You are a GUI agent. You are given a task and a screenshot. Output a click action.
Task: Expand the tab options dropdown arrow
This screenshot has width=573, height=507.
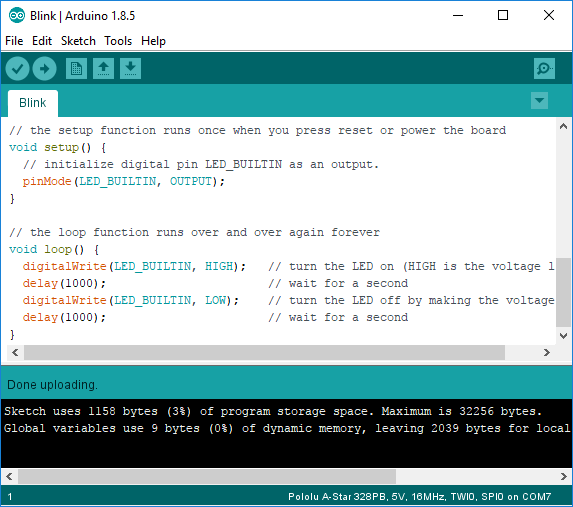pyautogui.click(x=539, y=101)
